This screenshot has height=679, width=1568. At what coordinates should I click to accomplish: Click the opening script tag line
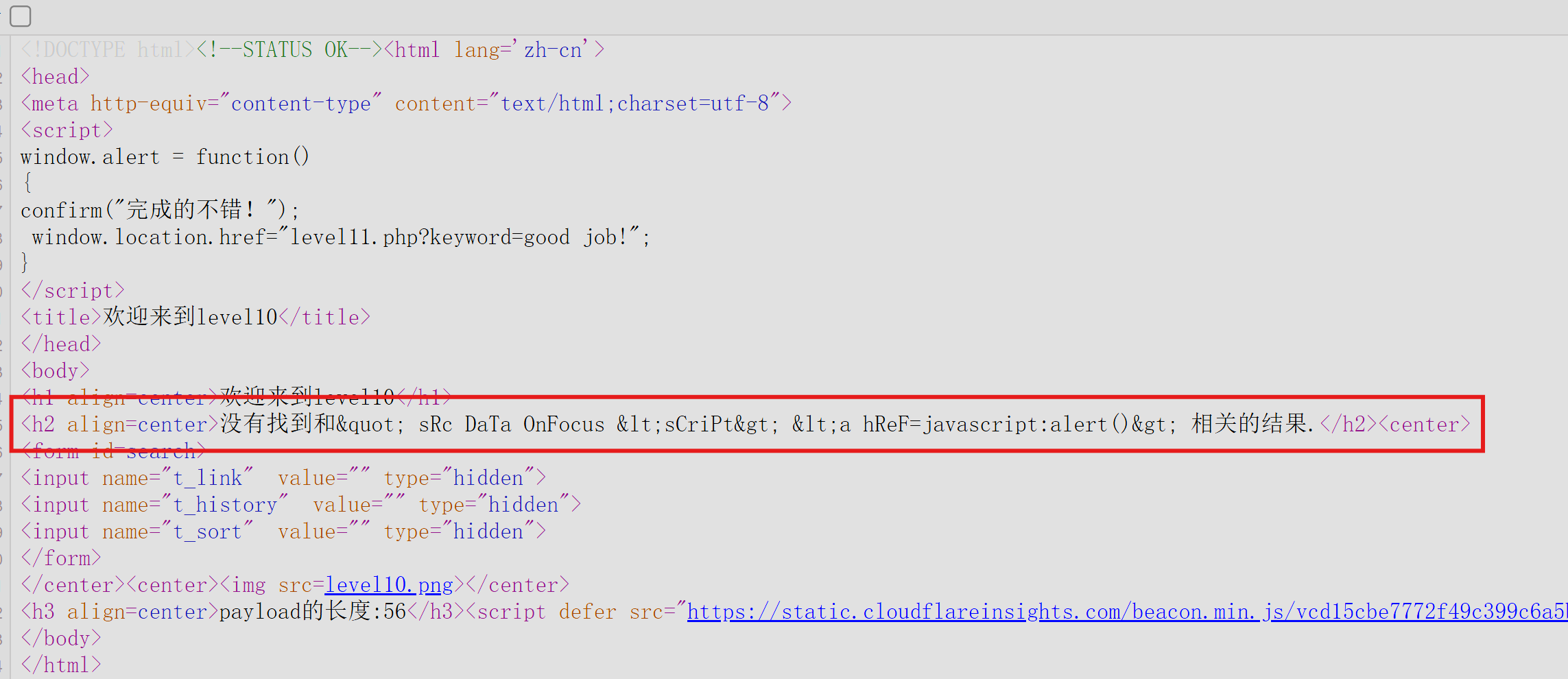(67, 130)
